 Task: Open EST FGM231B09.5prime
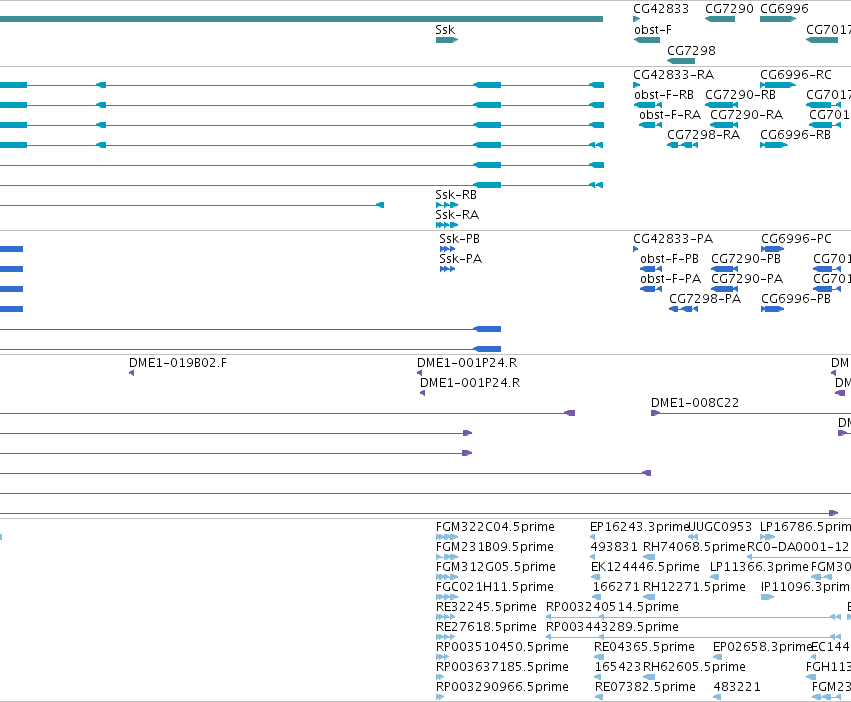[494, 547]
